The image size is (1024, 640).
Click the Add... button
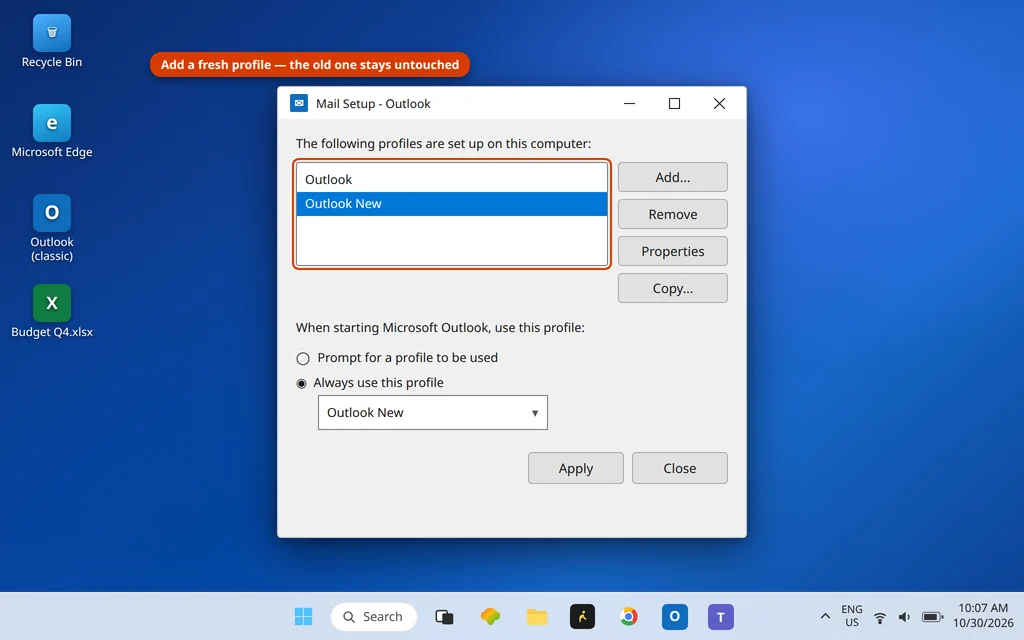(673, 177)
